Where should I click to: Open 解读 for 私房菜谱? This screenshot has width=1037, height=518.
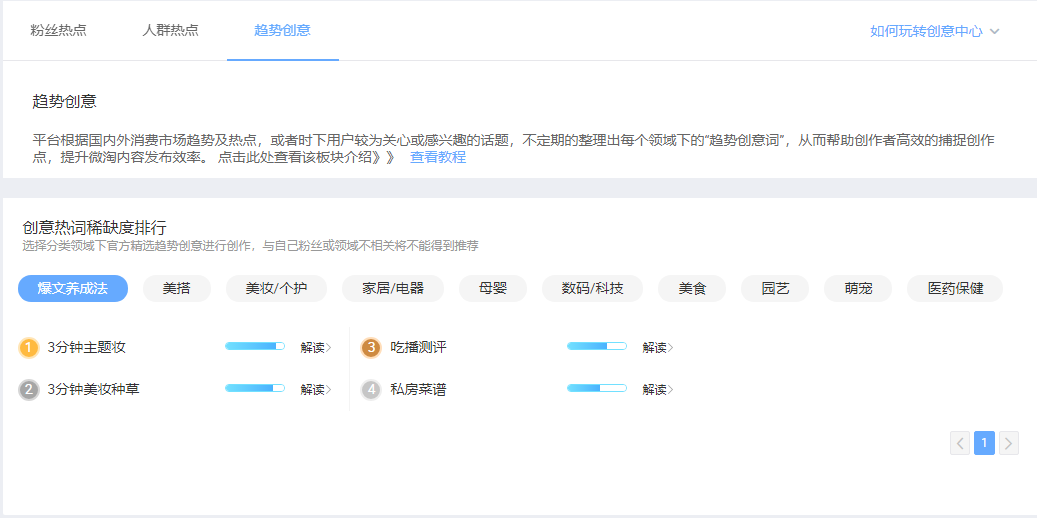click(657, 390)
